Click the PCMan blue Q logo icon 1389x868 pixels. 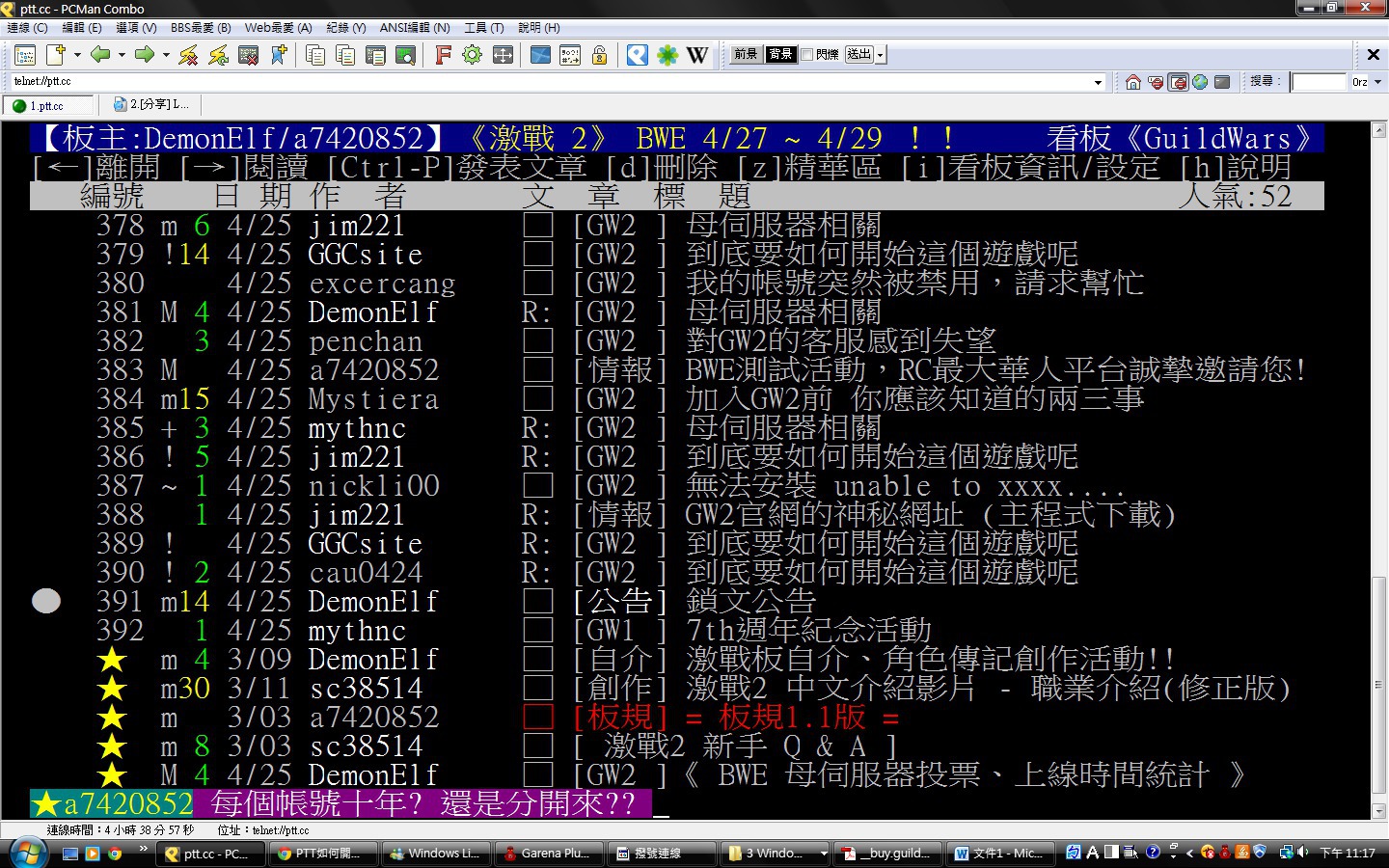638,55
